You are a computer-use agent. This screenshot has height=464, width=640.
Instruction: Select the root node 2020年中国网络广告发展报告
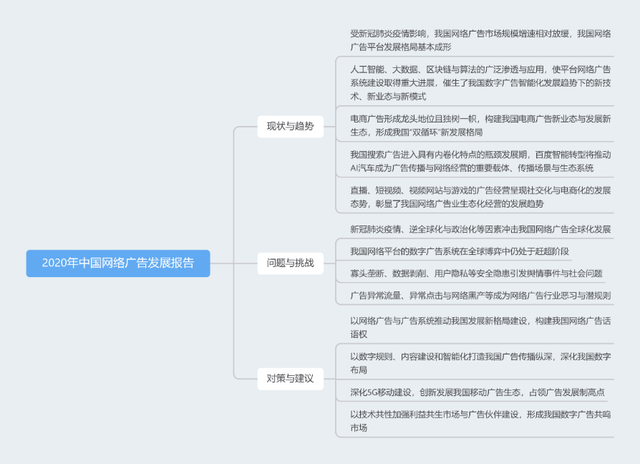pyautogui.click(x=118, y=263)
